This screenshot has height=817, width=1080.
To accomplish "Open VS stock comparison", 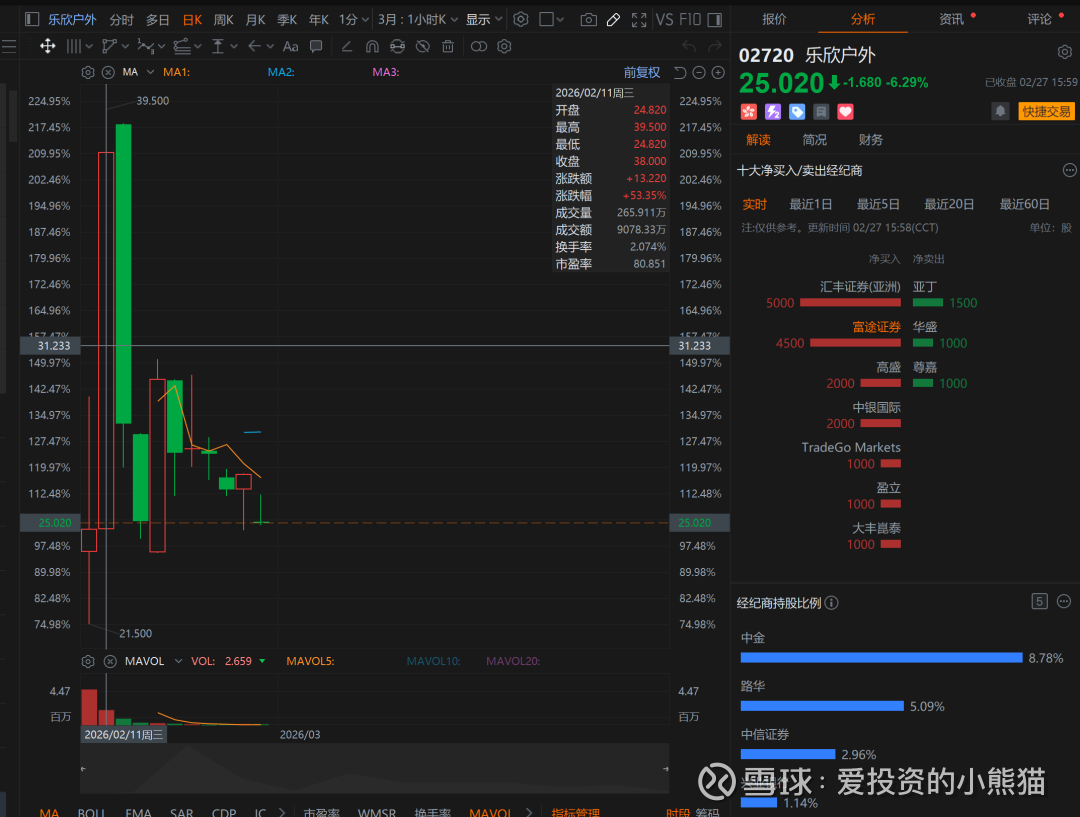I will click(x=664, y=19).
